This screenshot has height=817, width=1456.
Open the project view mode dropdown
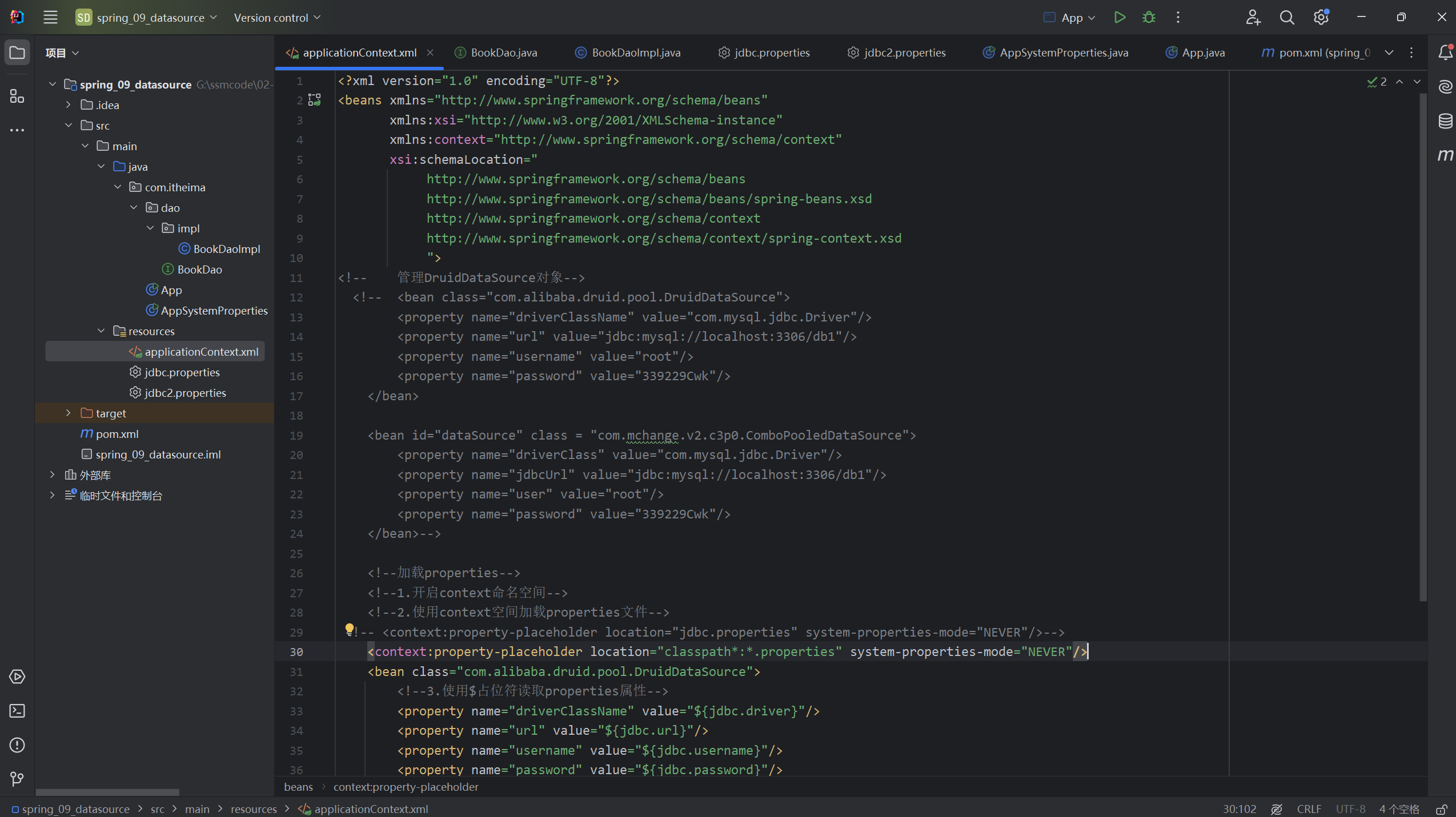pos(62,53)
